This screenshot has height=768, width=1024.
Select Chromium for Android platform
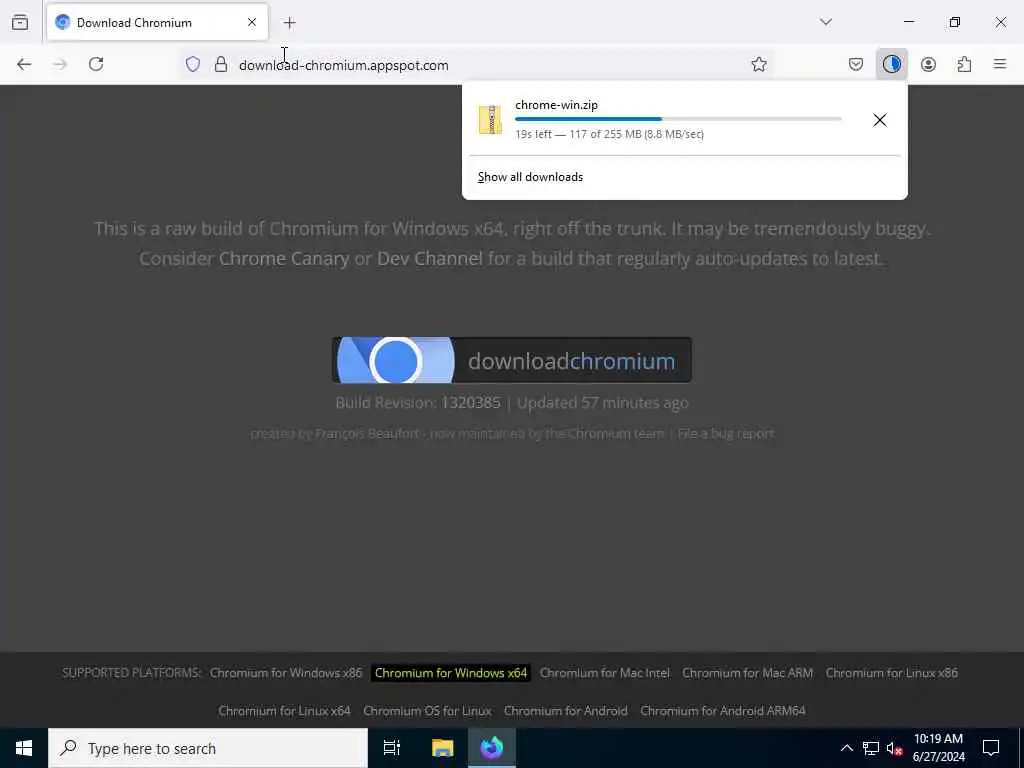(x=566, y=711)
